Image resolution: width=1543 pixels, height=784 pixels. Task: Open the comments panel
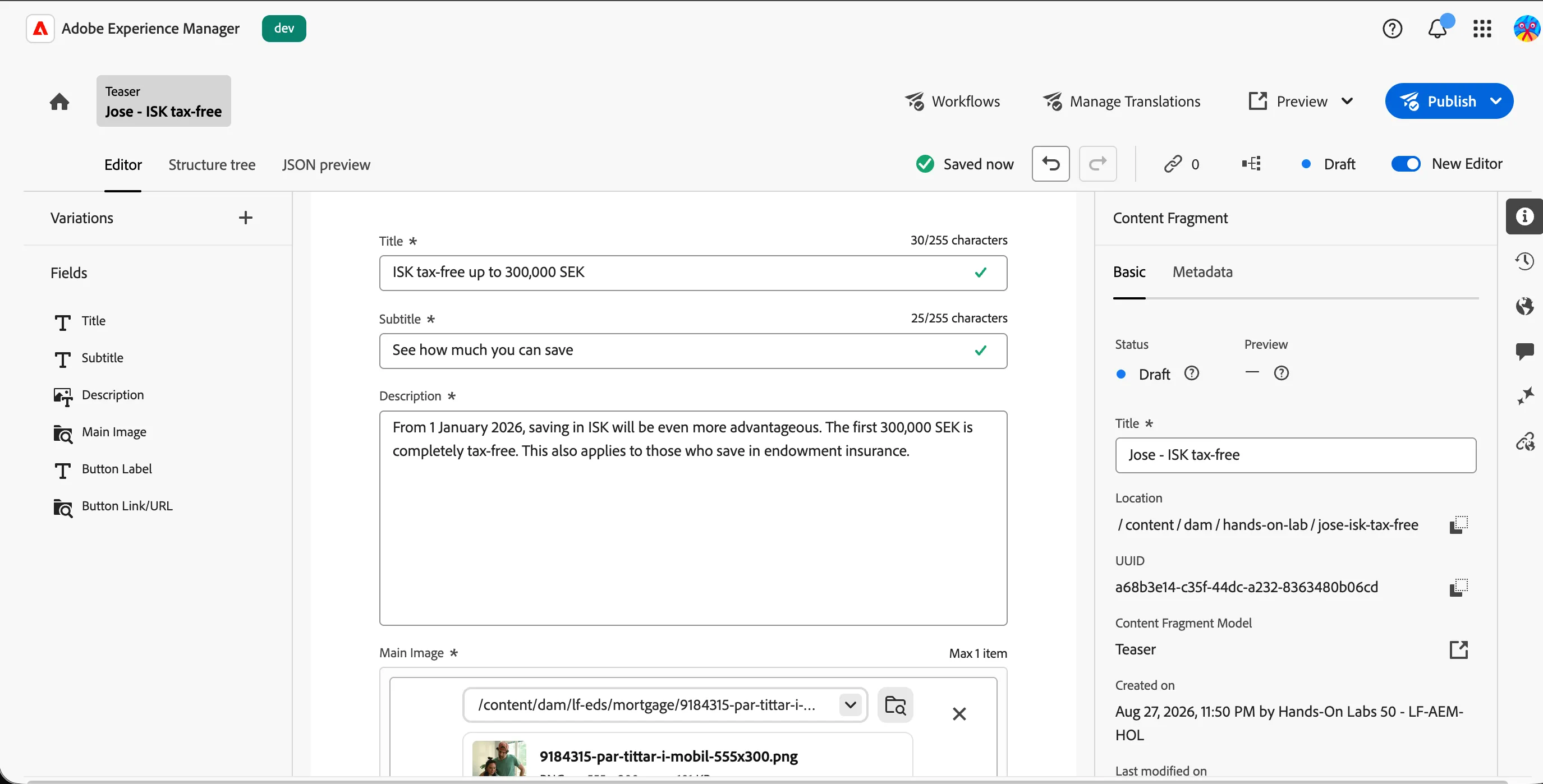(1524, 351)
